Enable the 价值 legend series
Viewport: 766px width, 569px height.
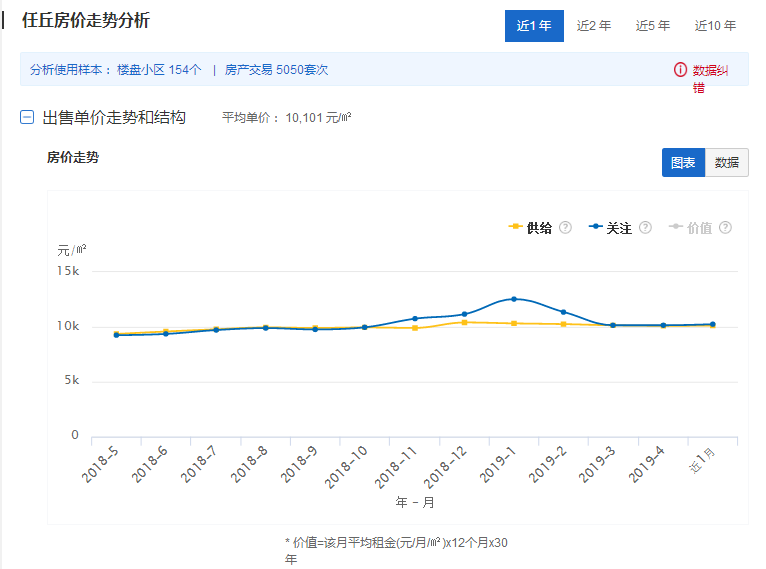[690, 228]
